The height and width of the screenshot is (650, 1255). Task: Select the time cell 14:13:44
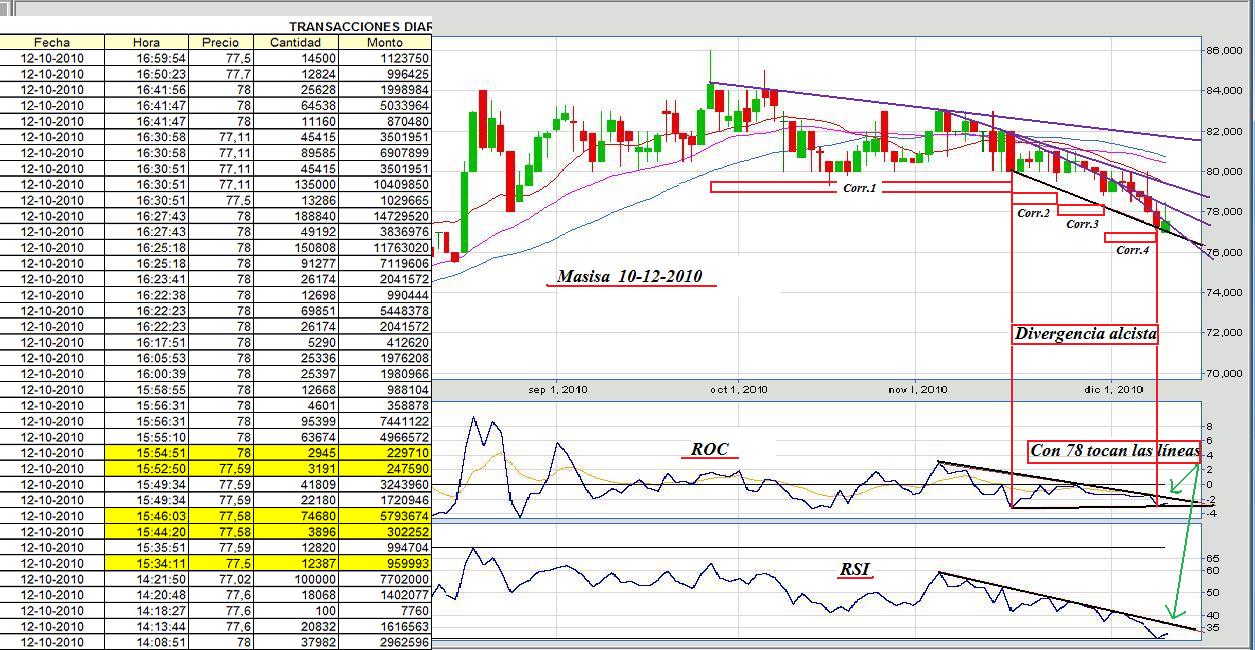(146, 627)
